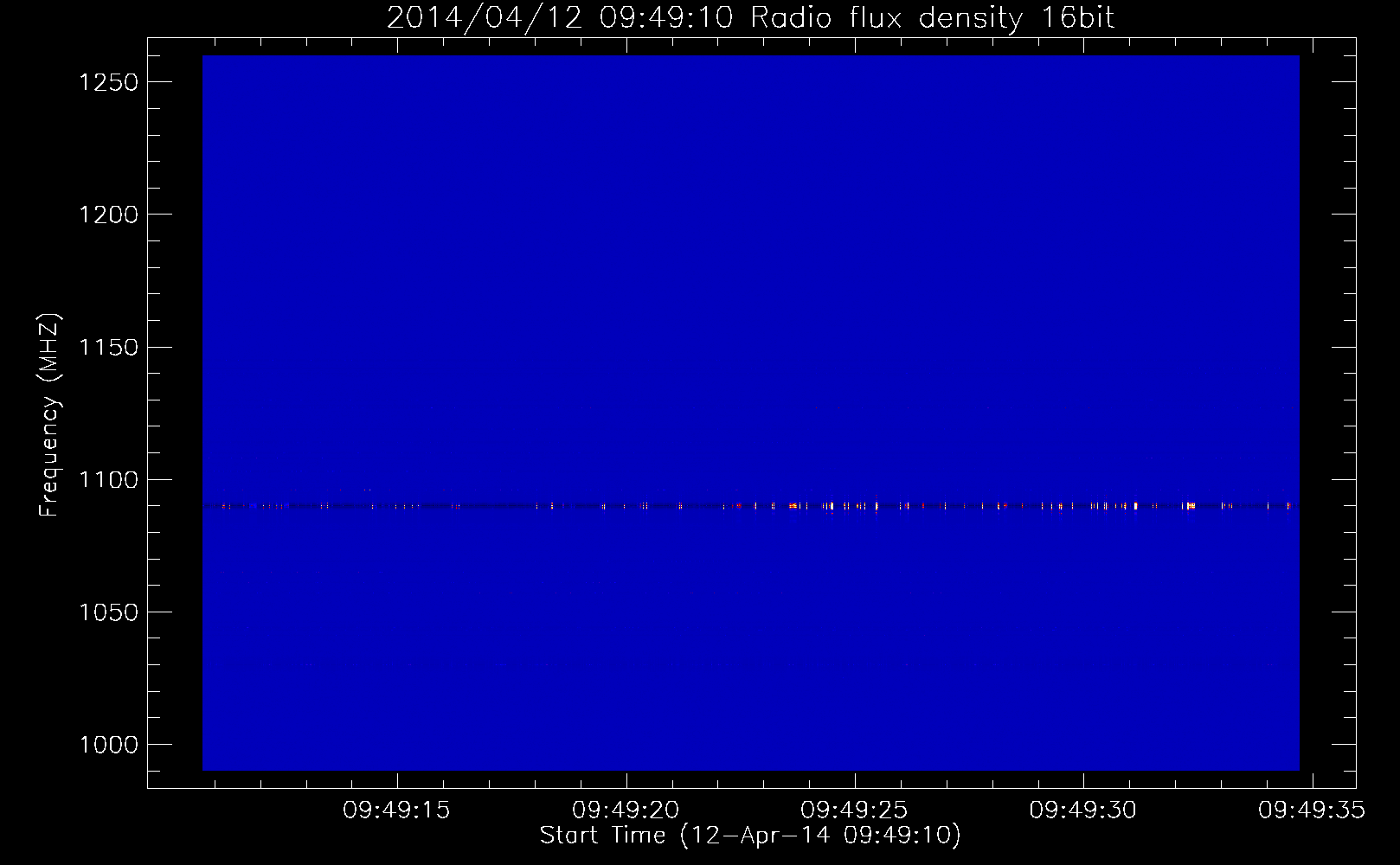Select the 1100 frequency tick label

108,480
